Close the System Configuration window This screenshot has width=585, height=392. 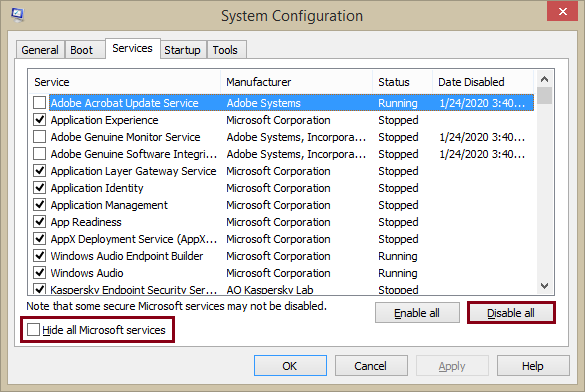point(563,12)
